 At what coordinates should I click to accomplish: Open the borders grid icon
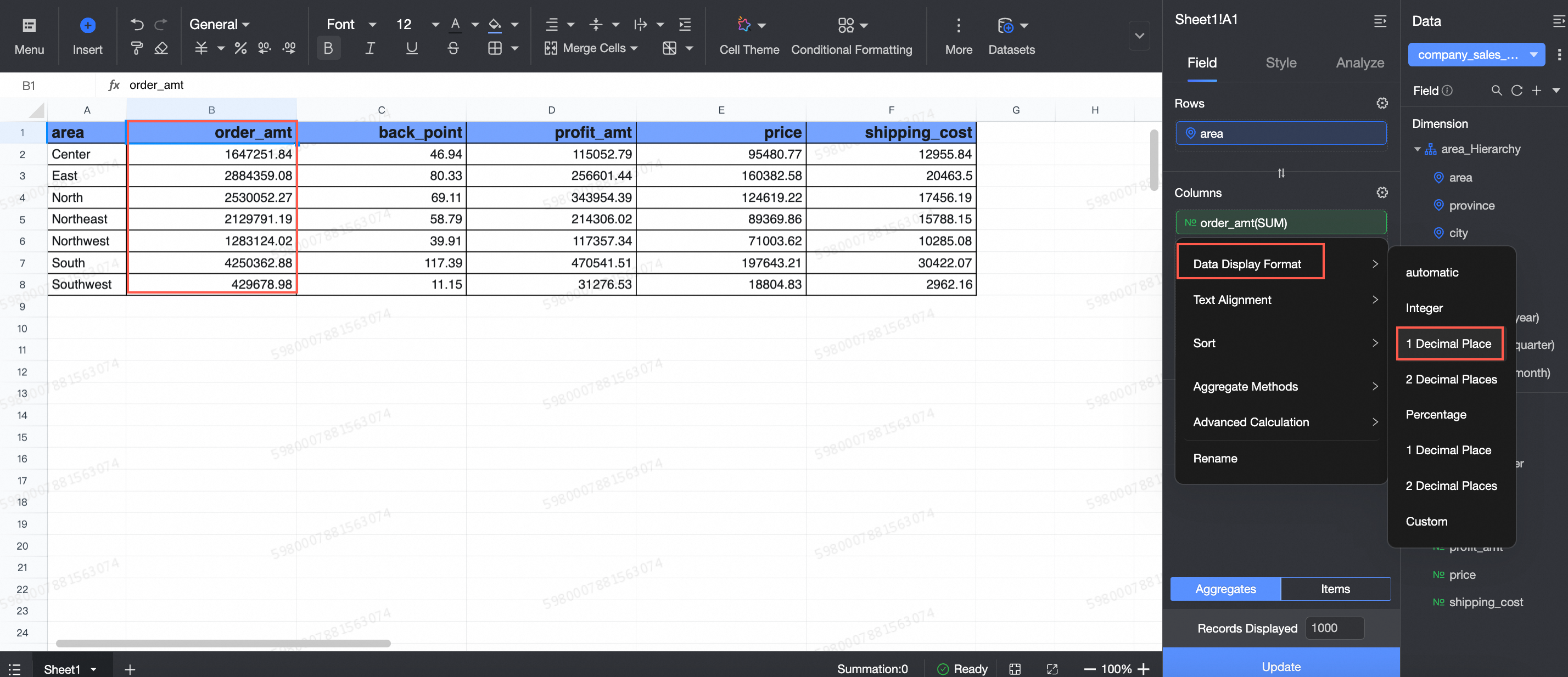[x=495, y=48]
